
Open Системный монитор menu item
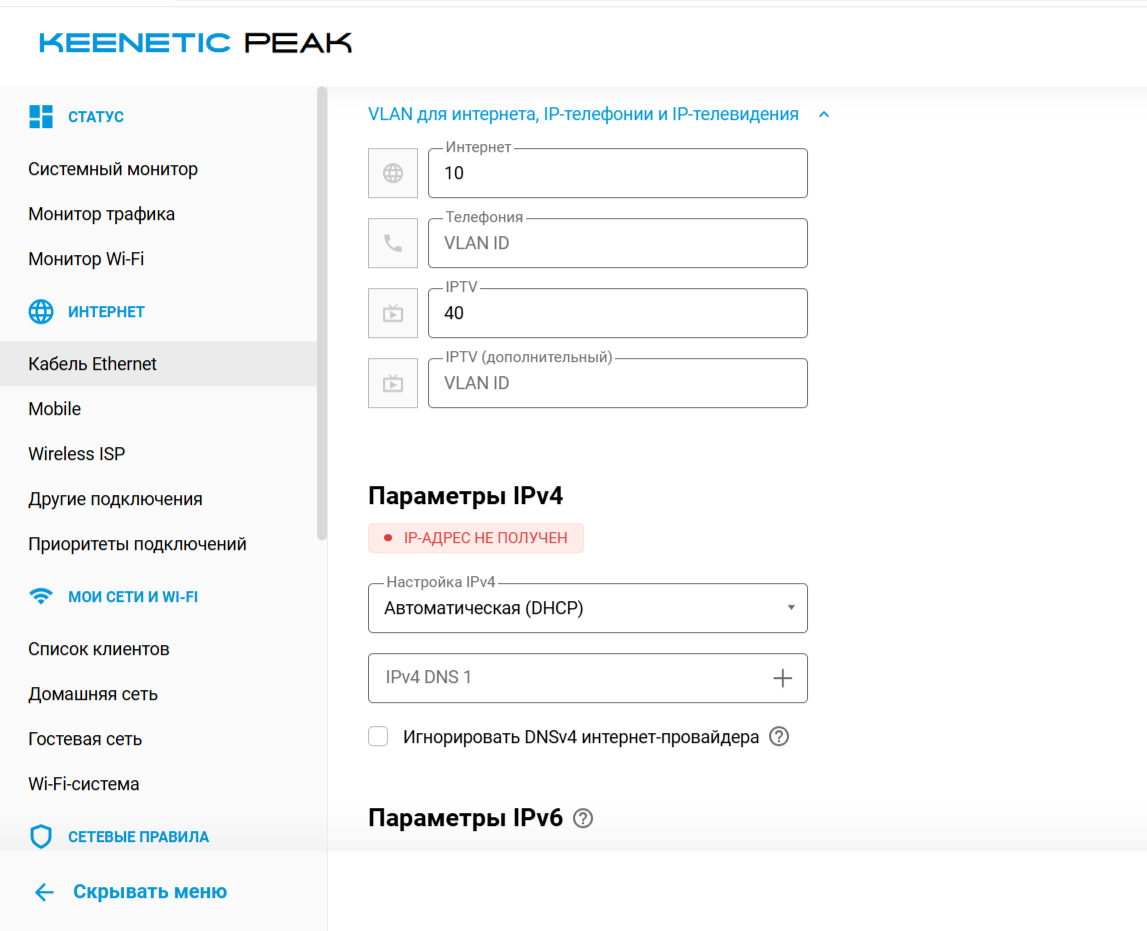113,169
